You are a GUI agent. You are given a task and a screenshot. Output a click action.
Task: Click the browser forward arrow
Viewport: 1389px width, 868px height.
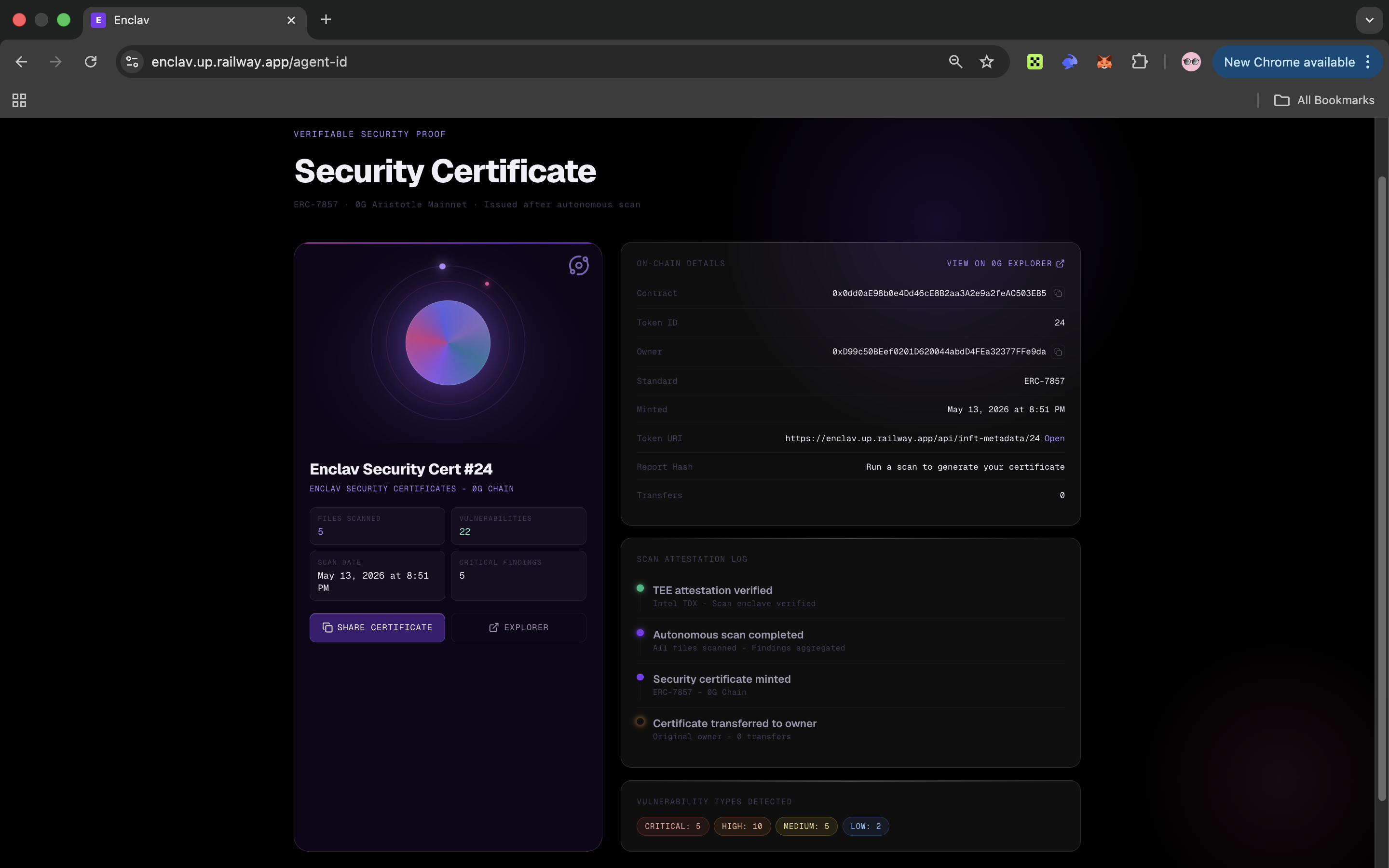click(x=55, y=62)
